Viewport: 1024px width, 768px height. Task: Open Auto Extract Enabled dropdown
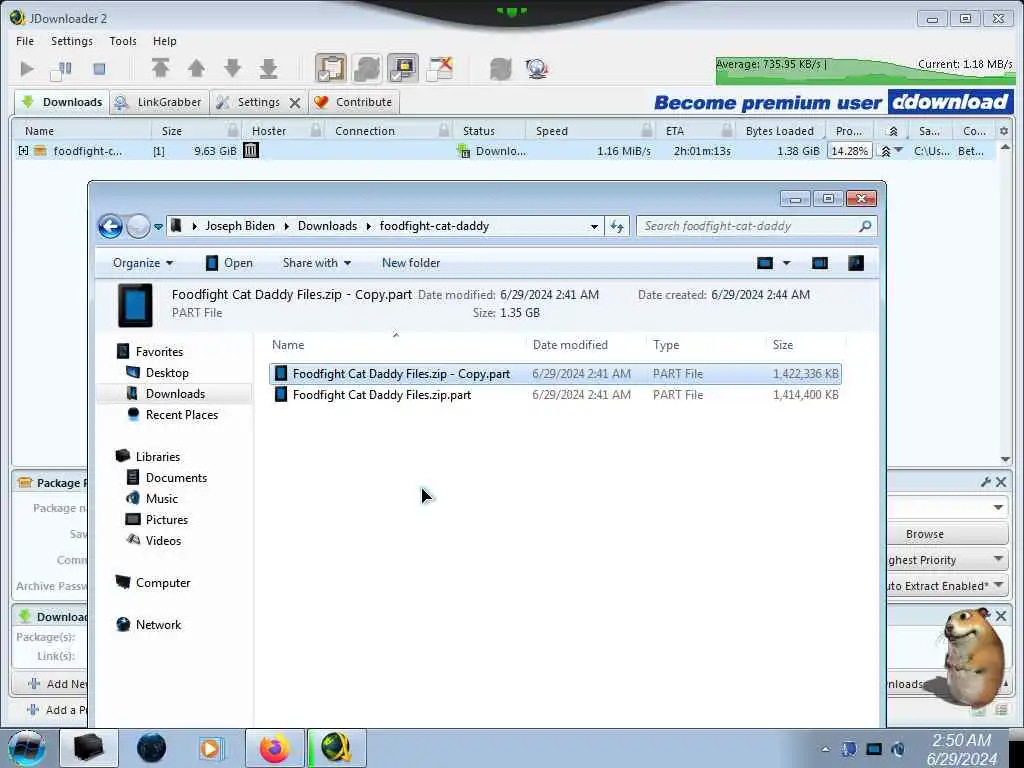[947, 586]
